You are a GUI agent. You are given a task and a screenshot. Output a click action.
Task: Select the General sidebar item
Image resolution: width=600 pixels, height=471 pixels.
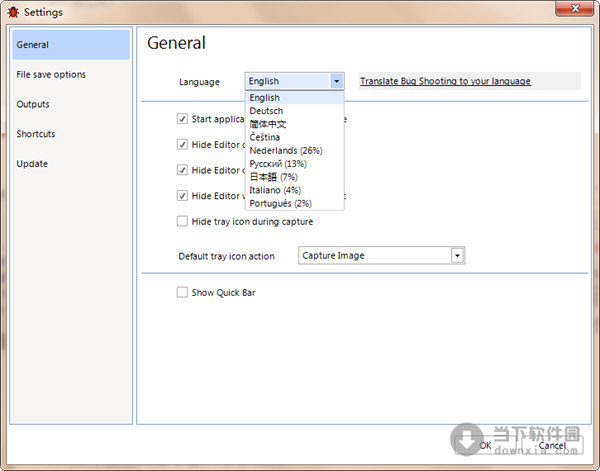33,45
